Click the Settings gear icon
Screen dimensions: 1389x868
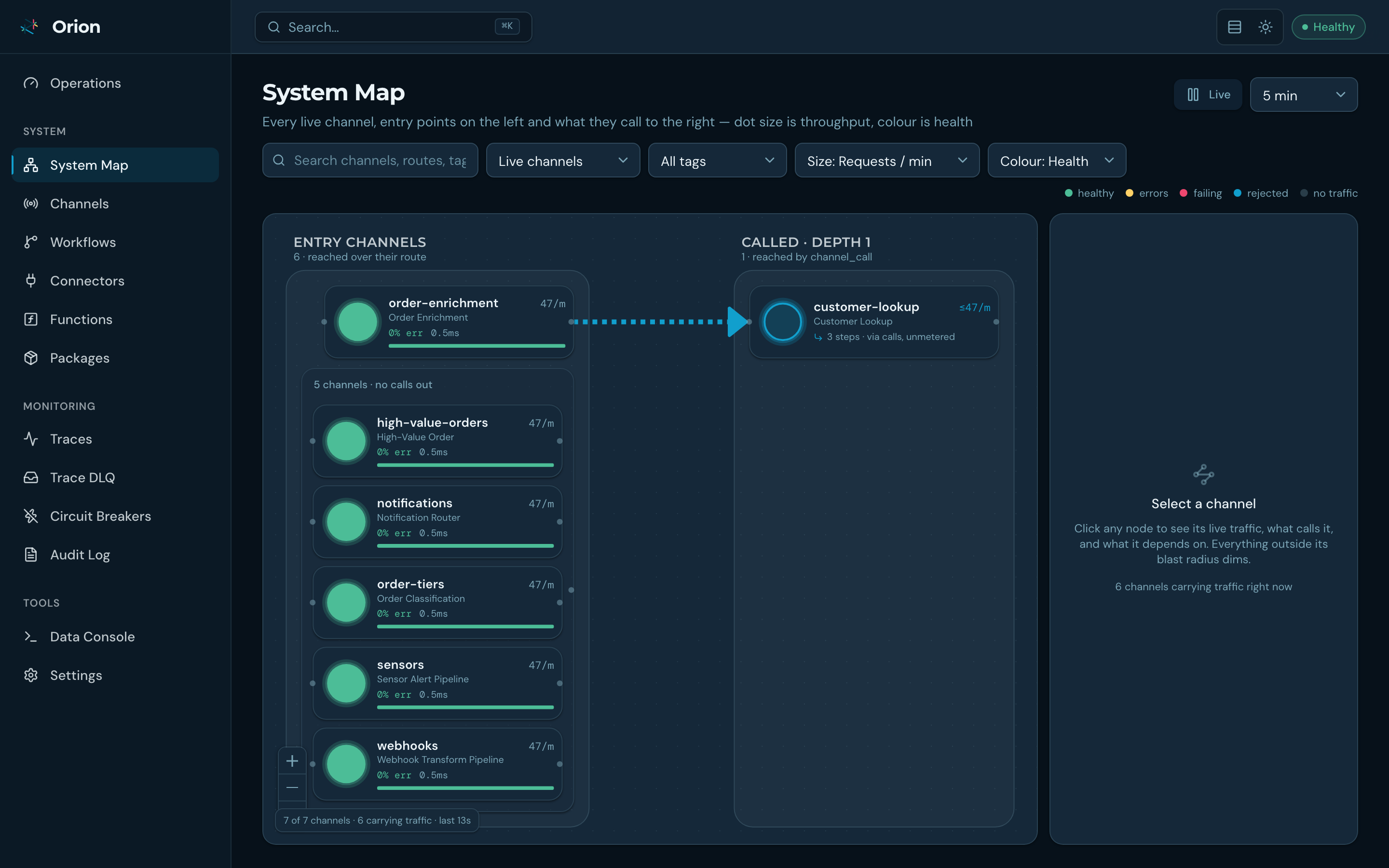click(x=31, y=675)
